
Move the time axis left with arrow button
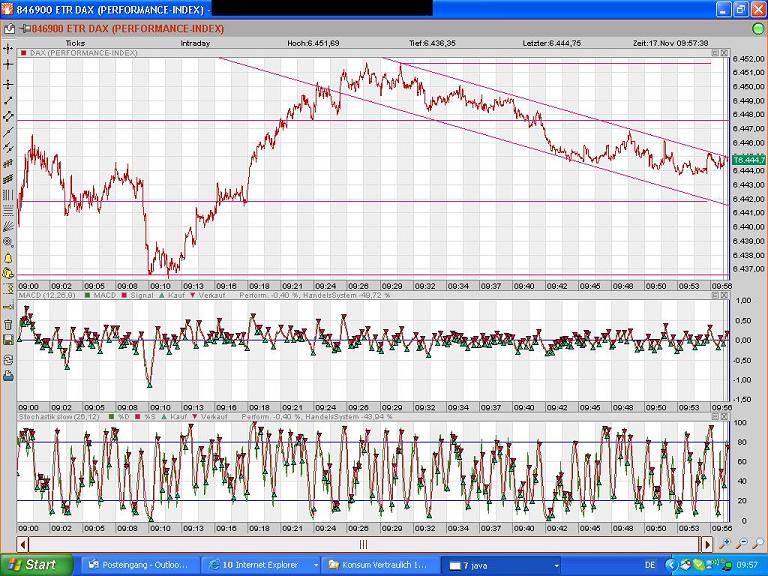pyautogui.click(x=22, y=544)
